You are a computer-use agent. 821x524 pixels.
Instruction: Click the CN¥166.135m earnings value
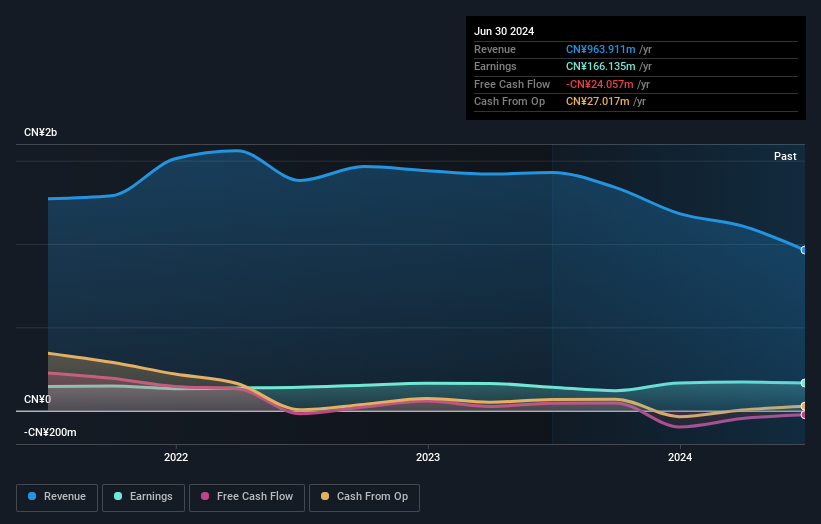click(601, 66)
